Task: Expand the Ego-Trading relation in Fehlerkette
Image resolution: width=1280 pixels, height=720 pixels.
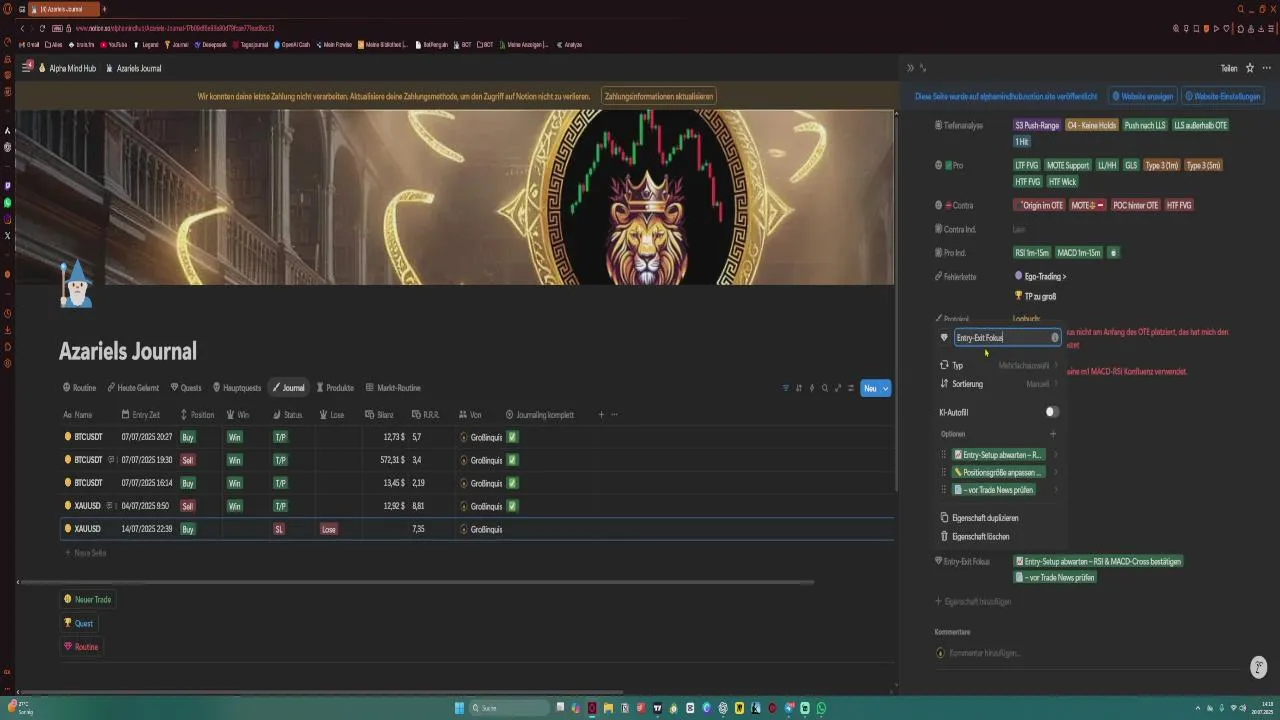Action: pyautogui.click(x=1040, y=276)
